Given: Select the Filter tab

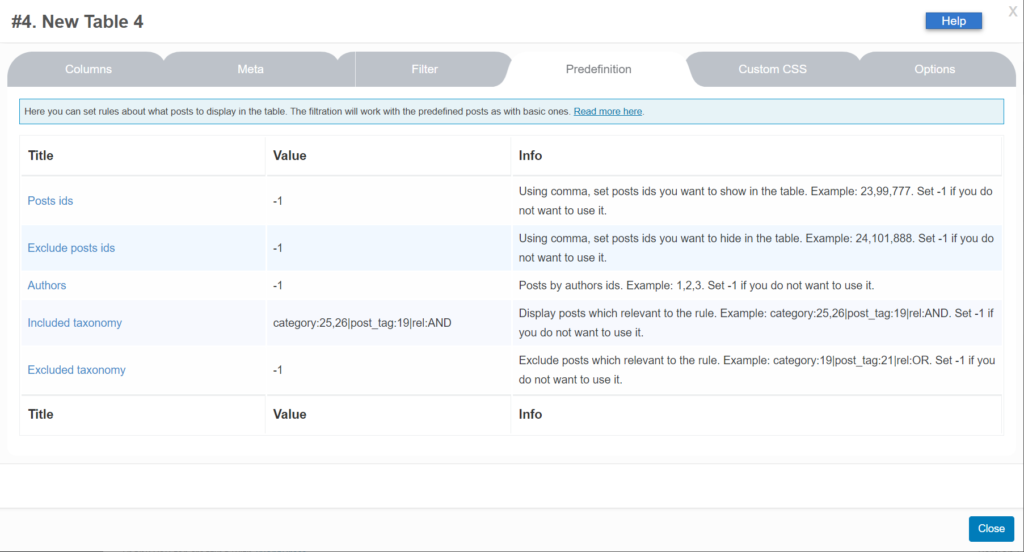Looking at the screenshot, I should [x=425, y=70].
